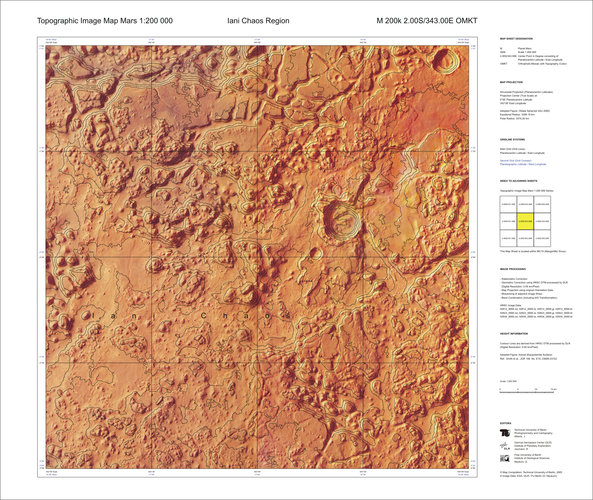The height and width of the screenshot is (500, 593).
Task: Click the 'M 200k 2.00S/343.00E OMKT' sheet designation
Action: [x=427, y=21]
